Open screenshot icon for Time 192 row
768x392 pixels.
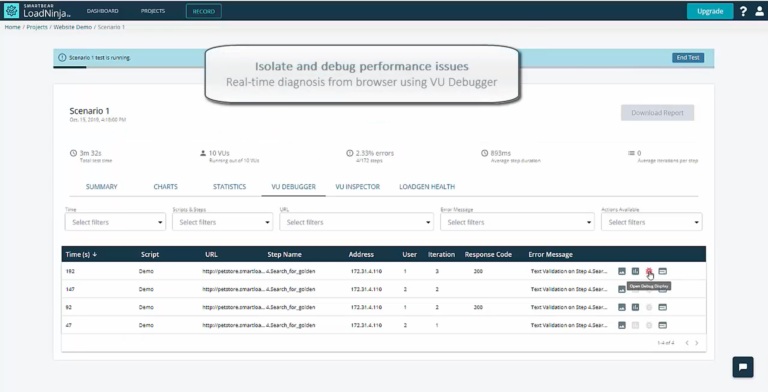tap(622, 271)
